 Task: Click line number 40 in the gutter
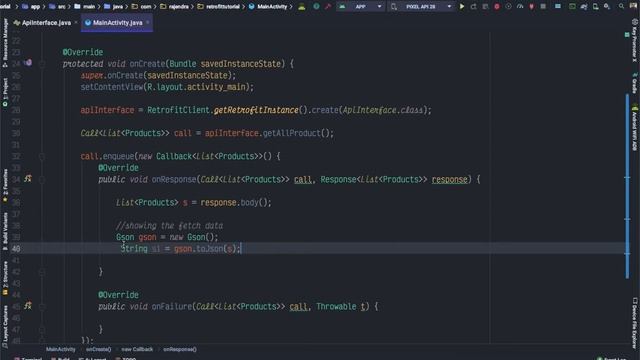pyautogui.click(x=16, y=249)
